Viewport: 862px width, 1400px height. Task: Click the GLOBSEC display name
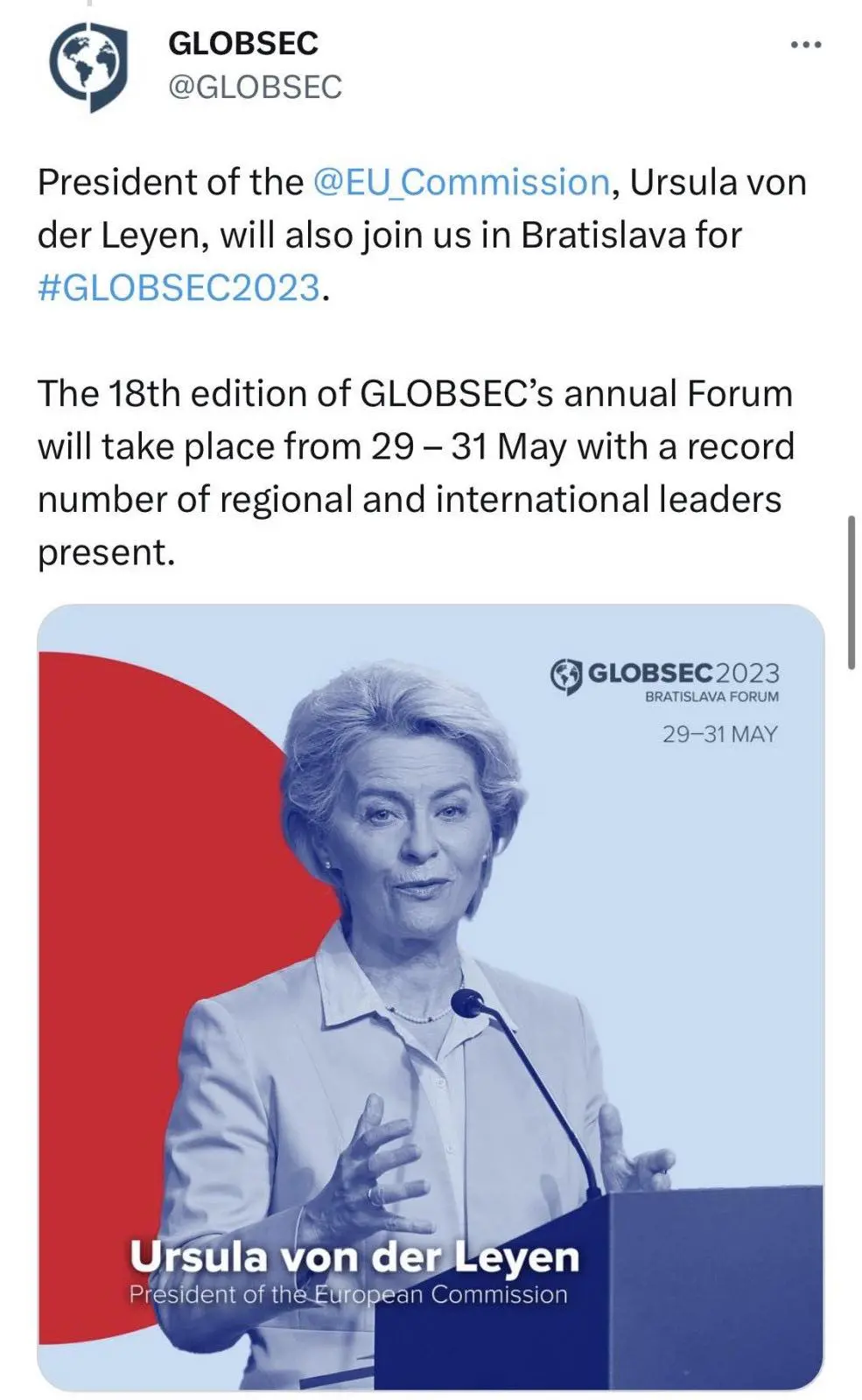coord(242,44)
